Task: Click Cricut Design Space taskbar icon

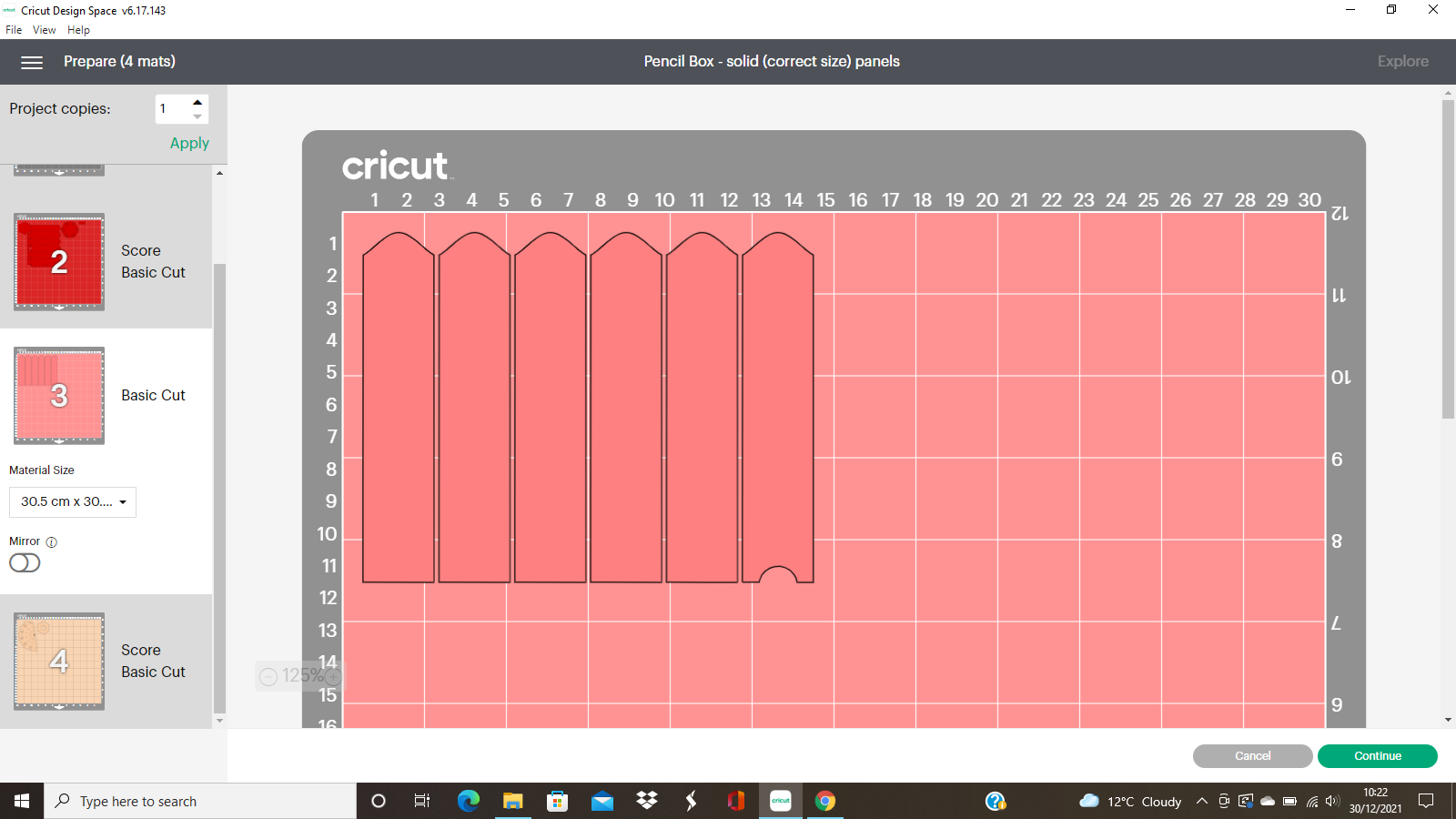Action: coord(781,801)
